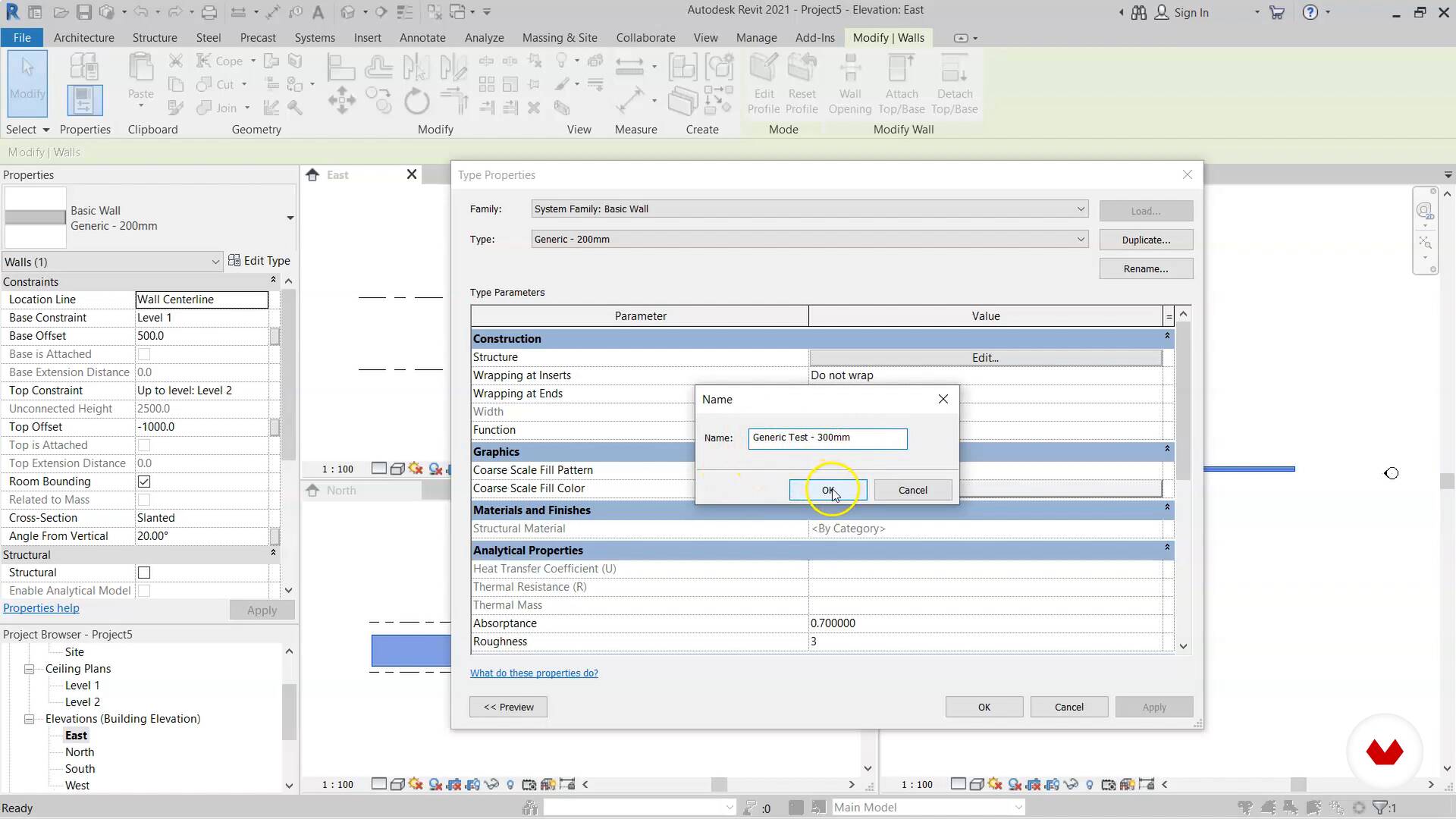Open the Default 3D View icon
The height and width of the screenshot is (819, 1456).
click(x=347, y=12)
